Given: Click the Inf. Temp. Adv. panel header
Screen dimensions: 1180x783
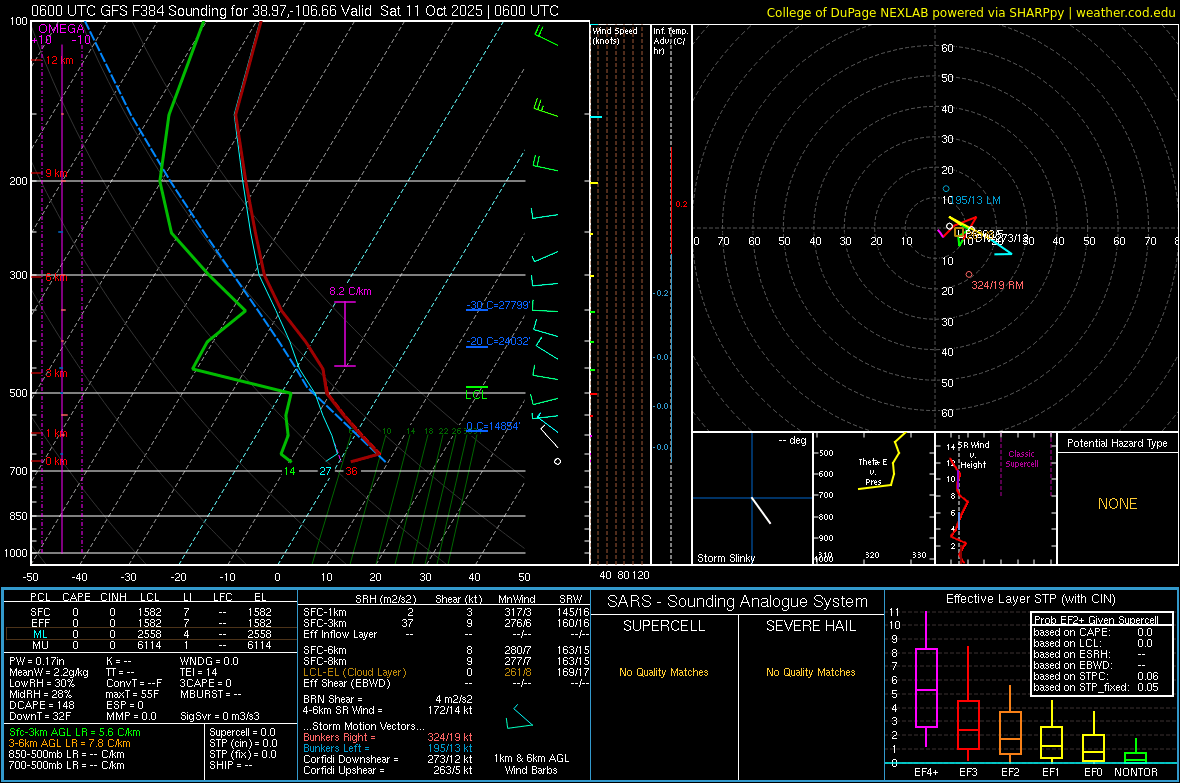Looking at the screenshot, I should point(670,41).
